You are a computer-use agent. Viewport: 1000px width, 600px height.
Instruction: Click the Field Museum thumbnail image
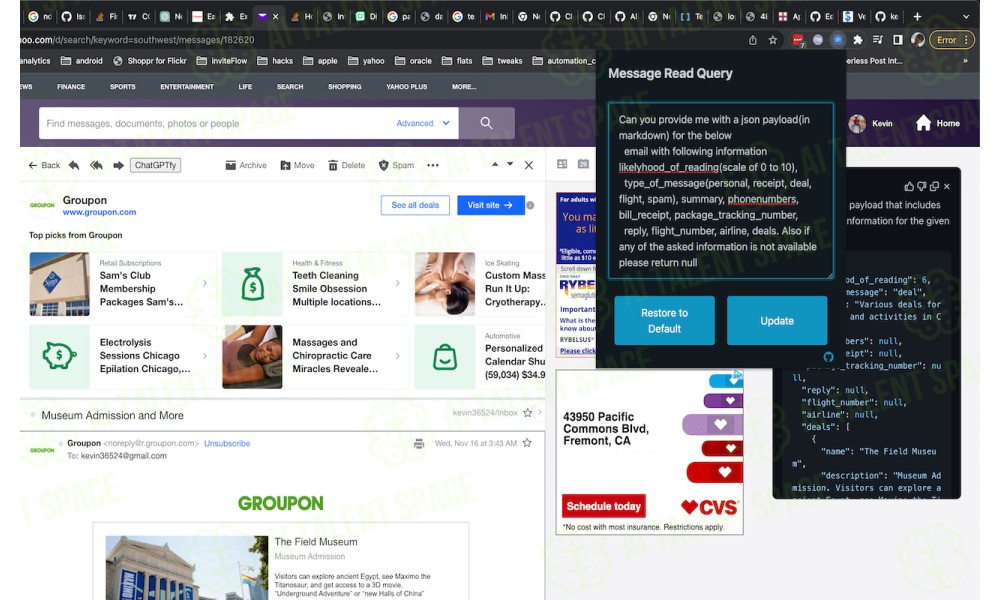186,567
